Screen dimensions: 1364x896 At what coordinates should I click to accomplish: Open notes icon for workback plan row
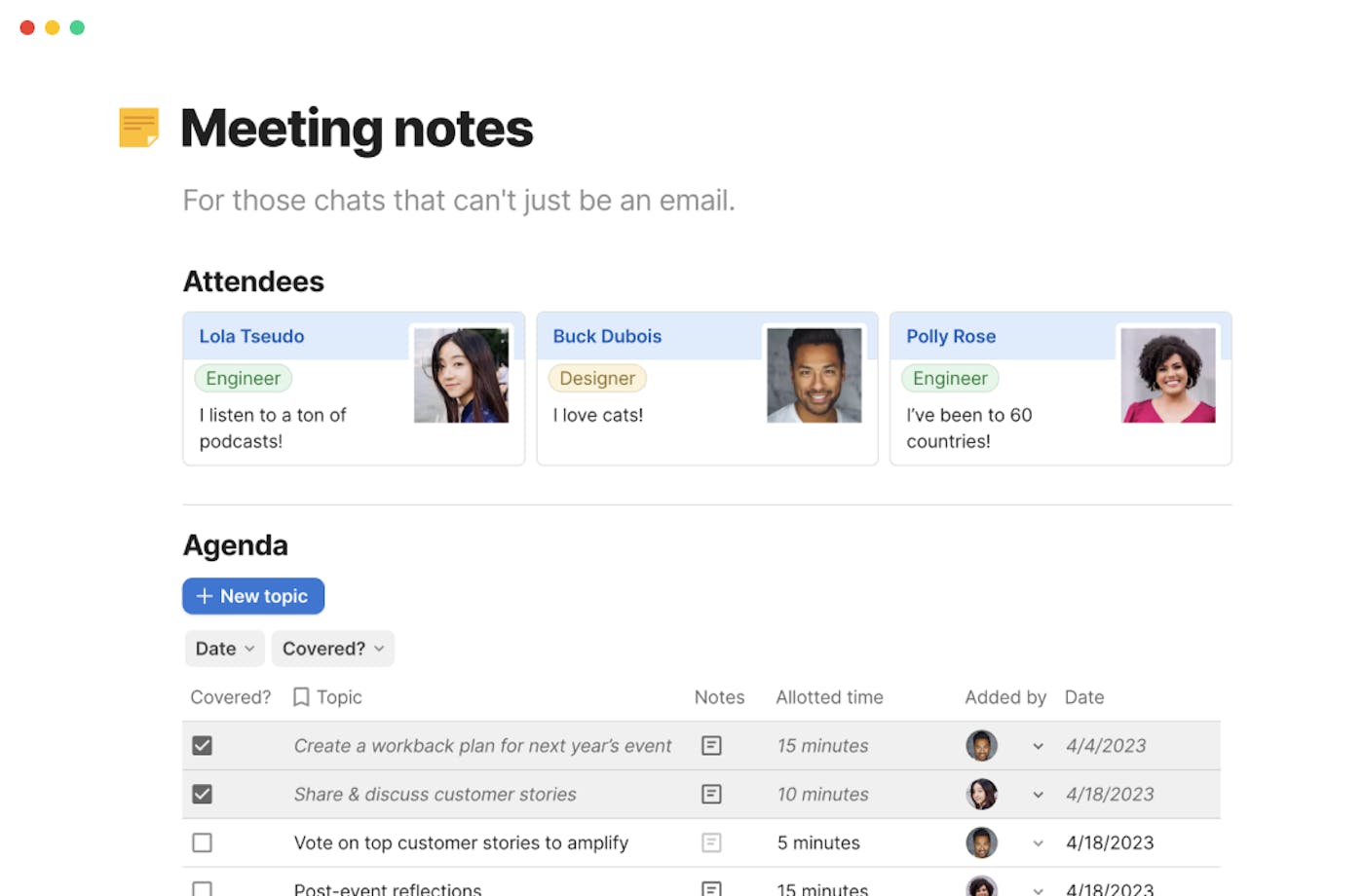pyautogui.click(x=711, y=746)
